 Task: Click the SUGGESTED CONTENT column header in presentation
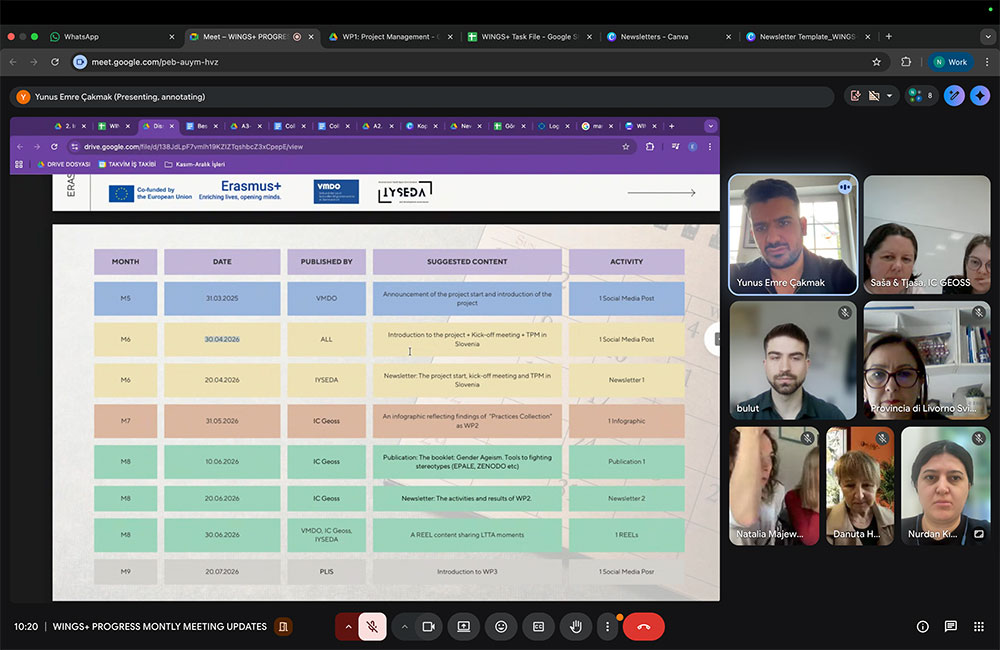point(467,262)
